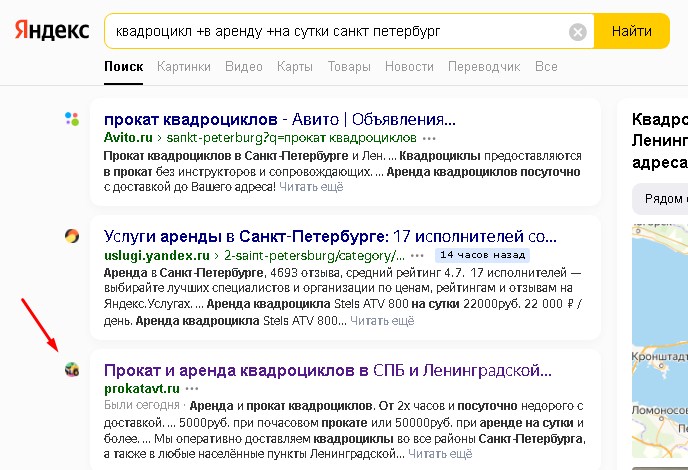
Task: Click the map preview showing Кронштадт
Action: click(660, 341)
